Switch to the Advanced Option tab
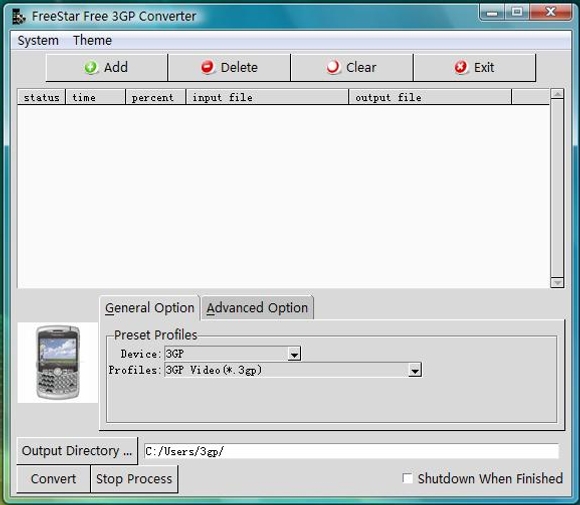Screen dimensions: 580x505 (257, 307)
